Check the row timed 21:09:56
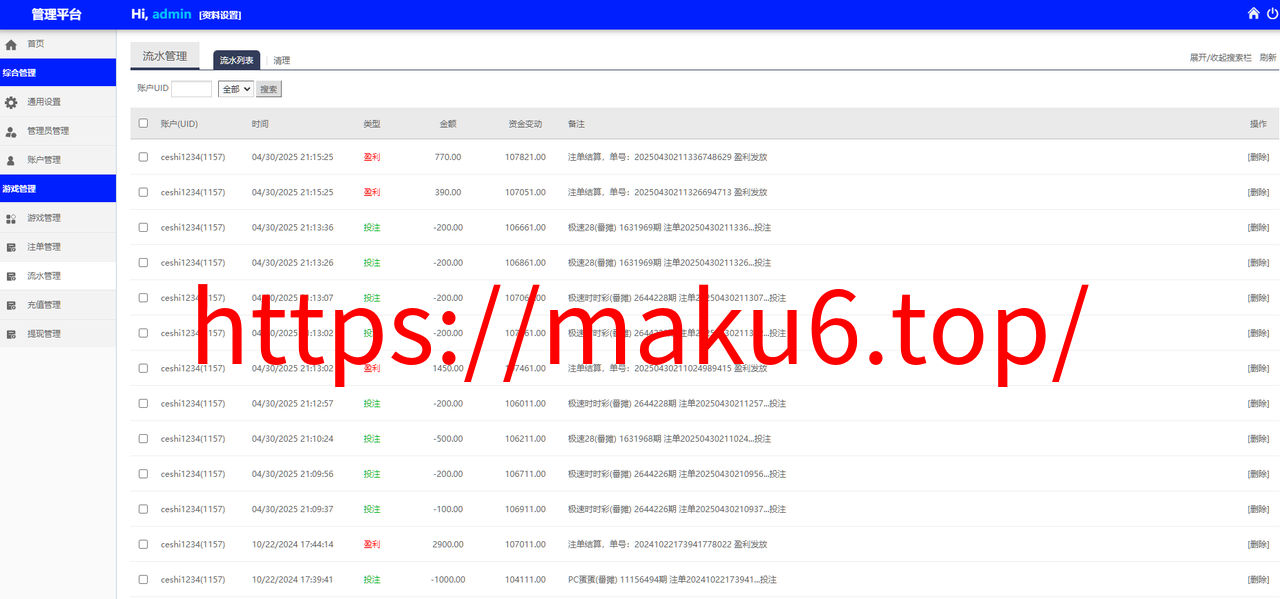 tap(143, 474)
